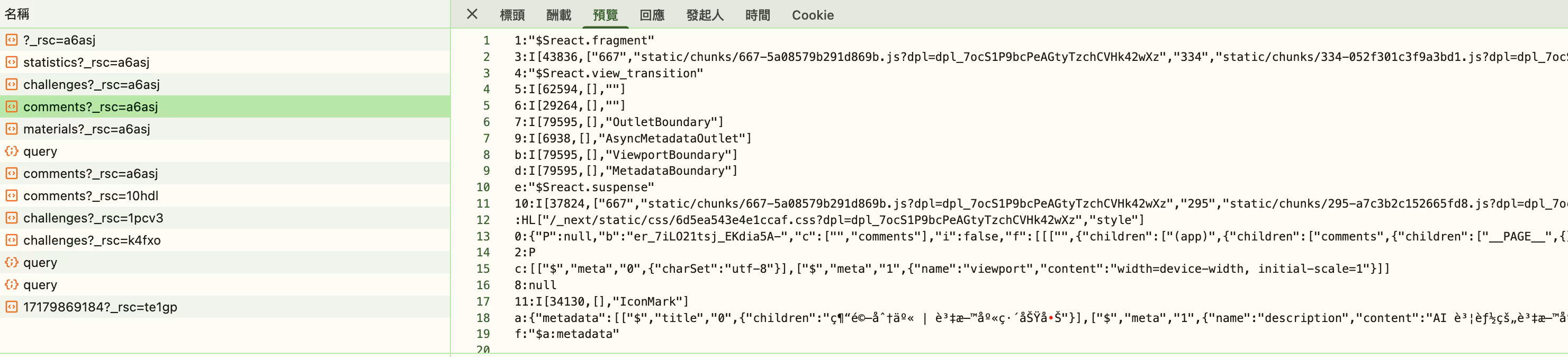Switch to the 回應 tab
Image resolution: width=1568 pixels, height=357 pixels.
[x=652, y=15]
